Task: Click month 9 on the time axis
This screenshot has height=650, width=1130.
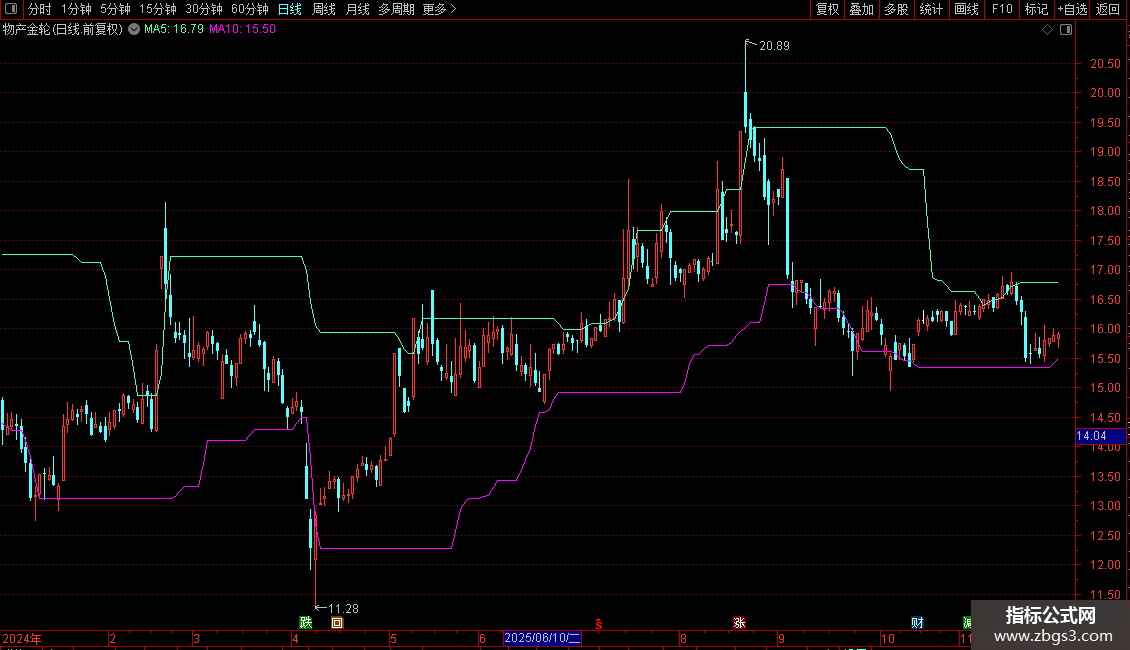Action: coord(781,638)
